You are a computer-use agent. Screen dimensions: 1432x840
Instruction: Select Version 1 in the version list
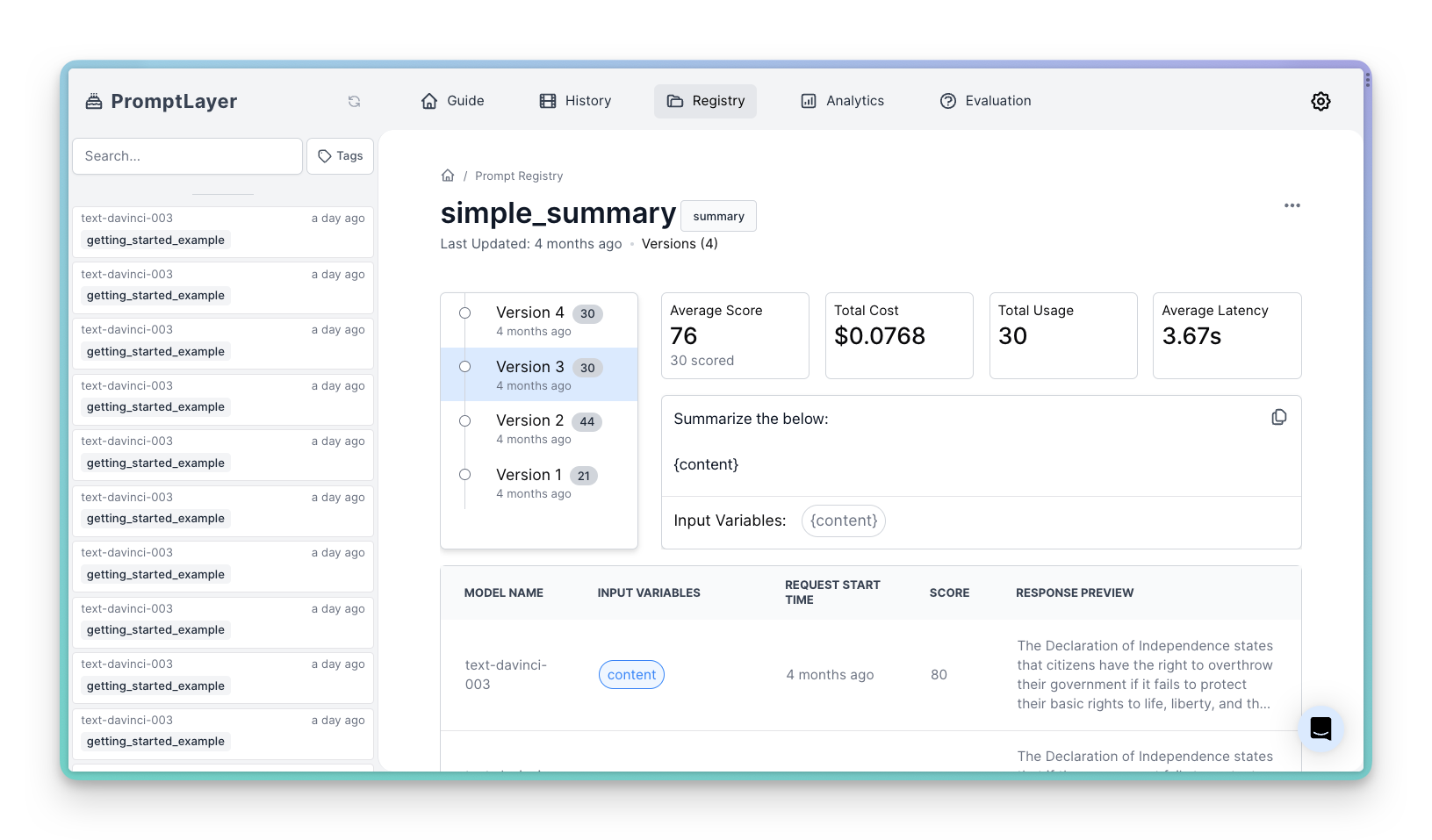point(539,483)
